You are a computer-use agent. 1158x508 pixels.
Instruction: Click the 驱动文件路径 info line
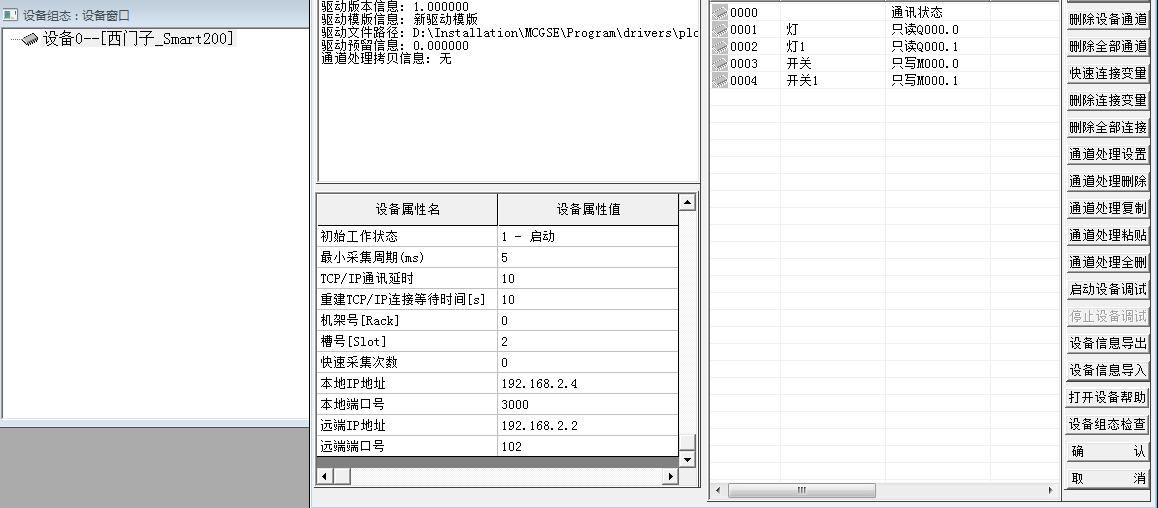510,33
